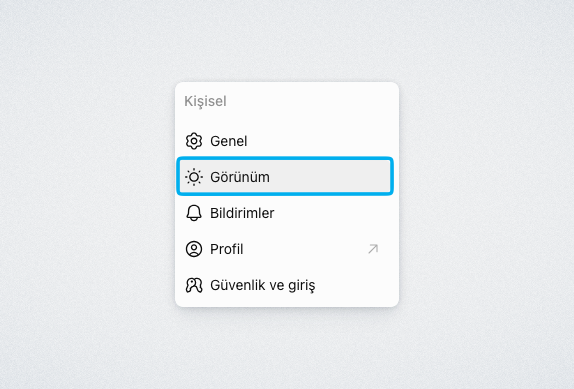Screen dimensions: 574x389
Task: Go to Güvenlik ve giriş settings
Action: (285, 285)
